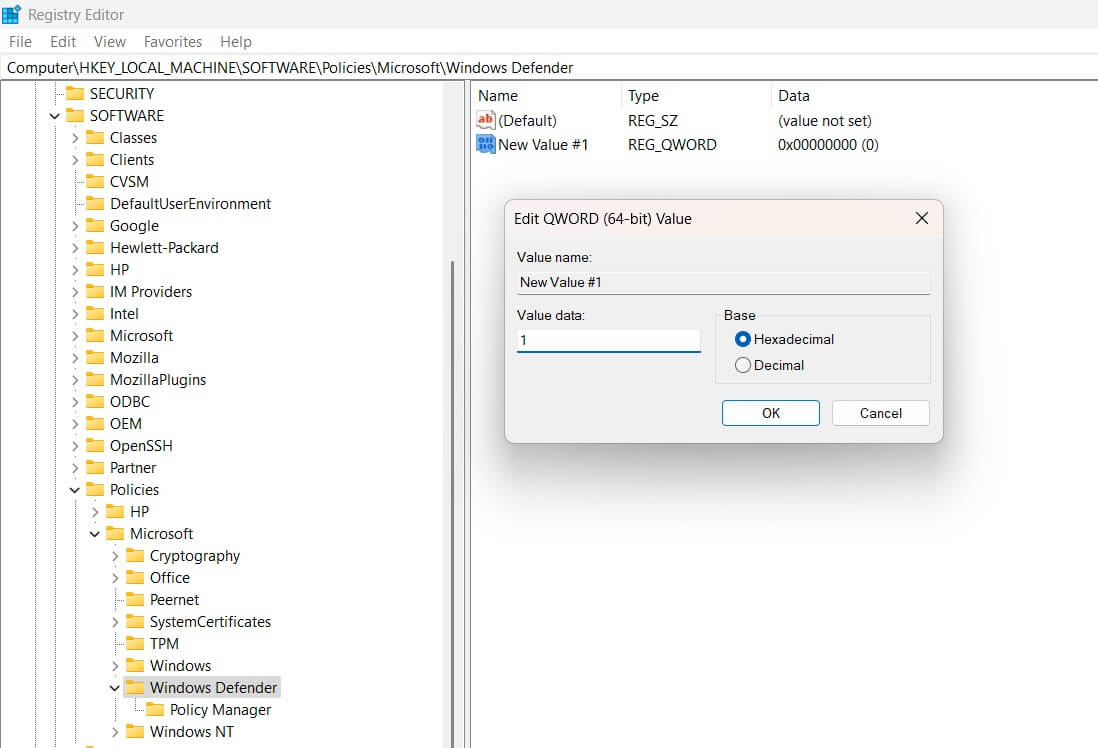Click the New Value #1 REG_QWORD icon
Viewport: 1098px width, 748px height.
(486, 144)
